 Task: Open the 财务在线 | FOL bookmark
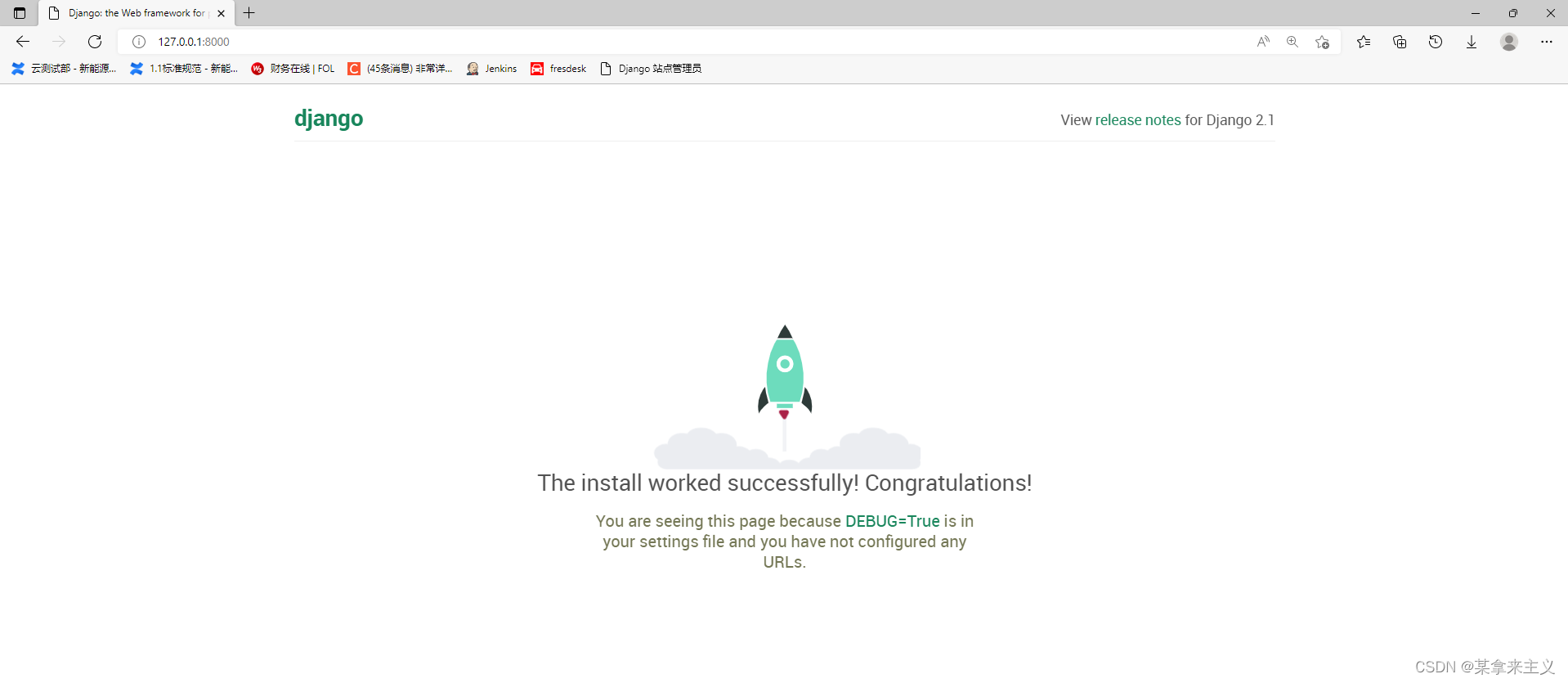(x=293, y=69)
